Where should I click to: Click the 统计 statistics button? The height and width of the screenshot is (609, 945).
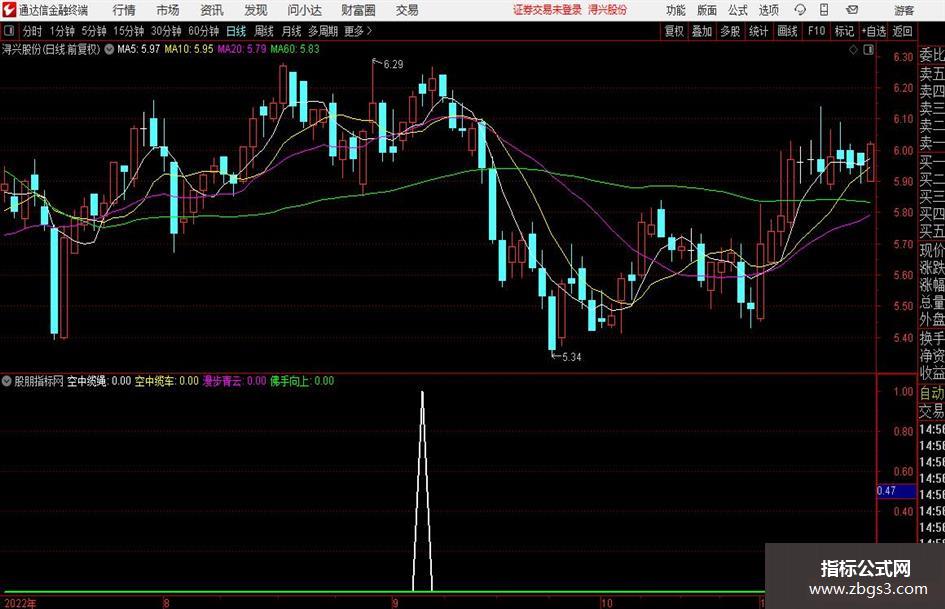tap(758, 31)
